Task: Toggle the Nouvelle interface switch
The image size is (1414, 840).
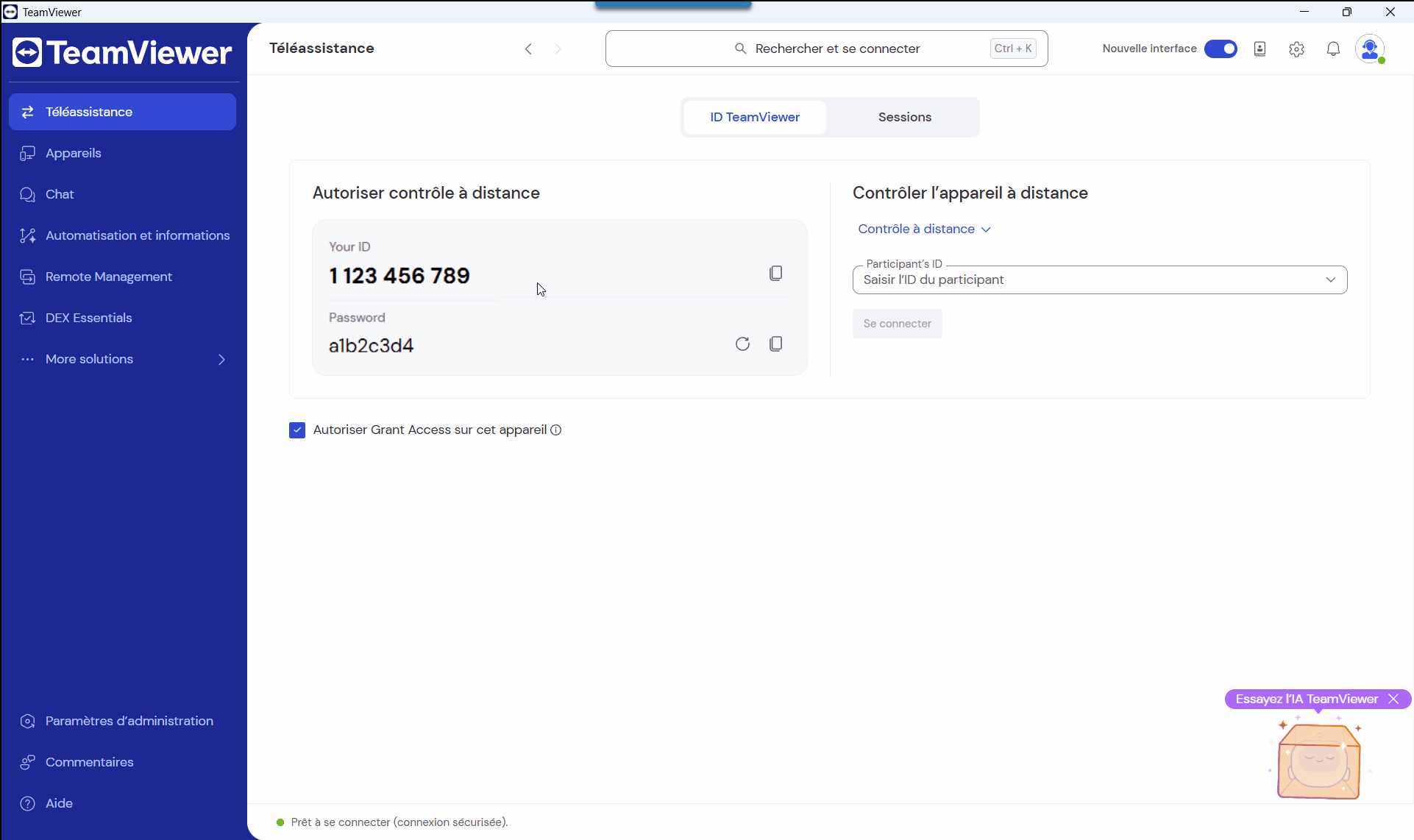Action: (x=1221, y=49)
